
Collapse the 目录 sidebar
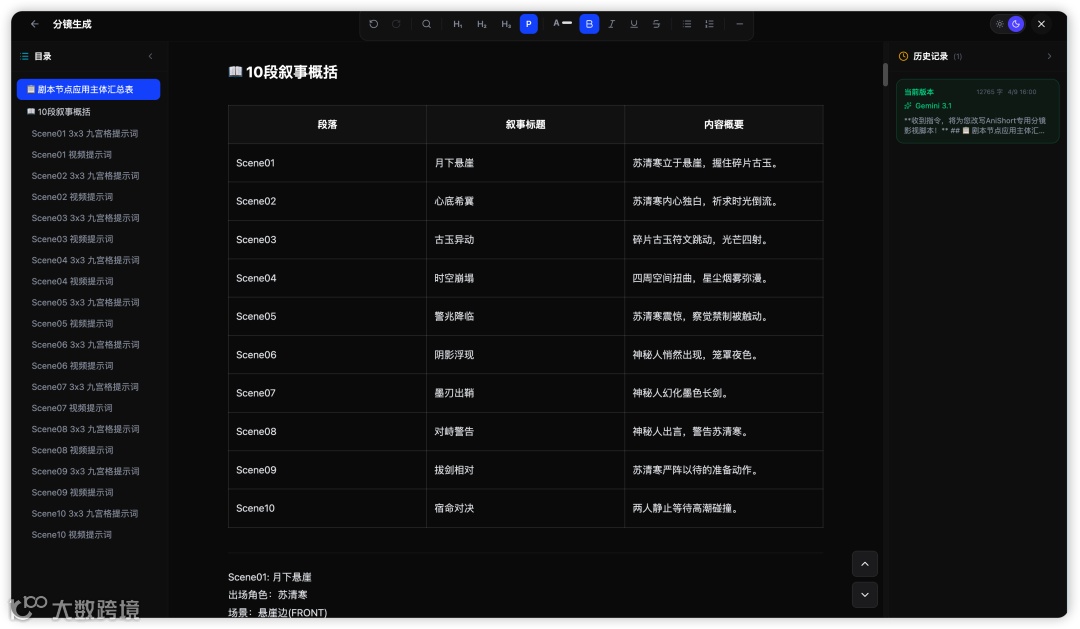pyautogui.click(x=150, y=56)
